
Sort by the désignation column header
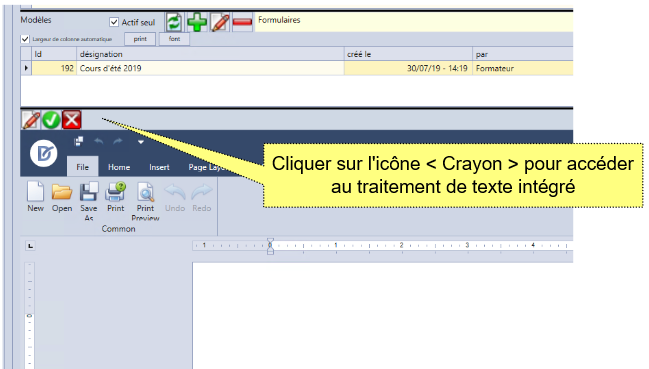point(210,54)
